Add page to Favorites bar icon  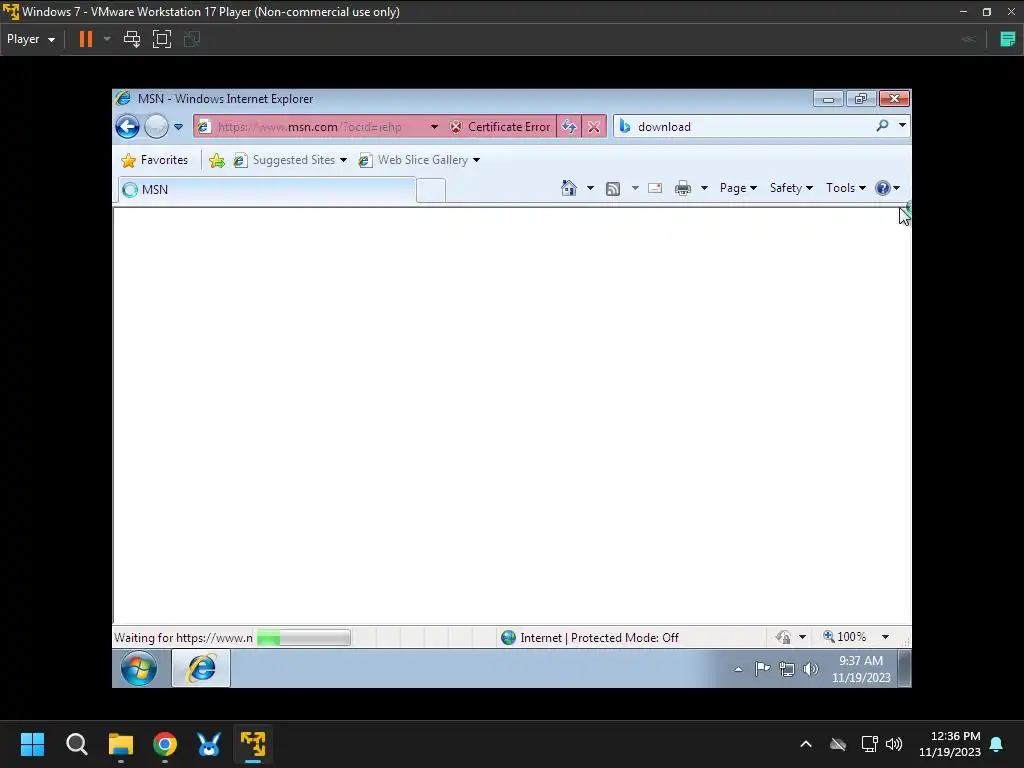click(x=217, y=161)
